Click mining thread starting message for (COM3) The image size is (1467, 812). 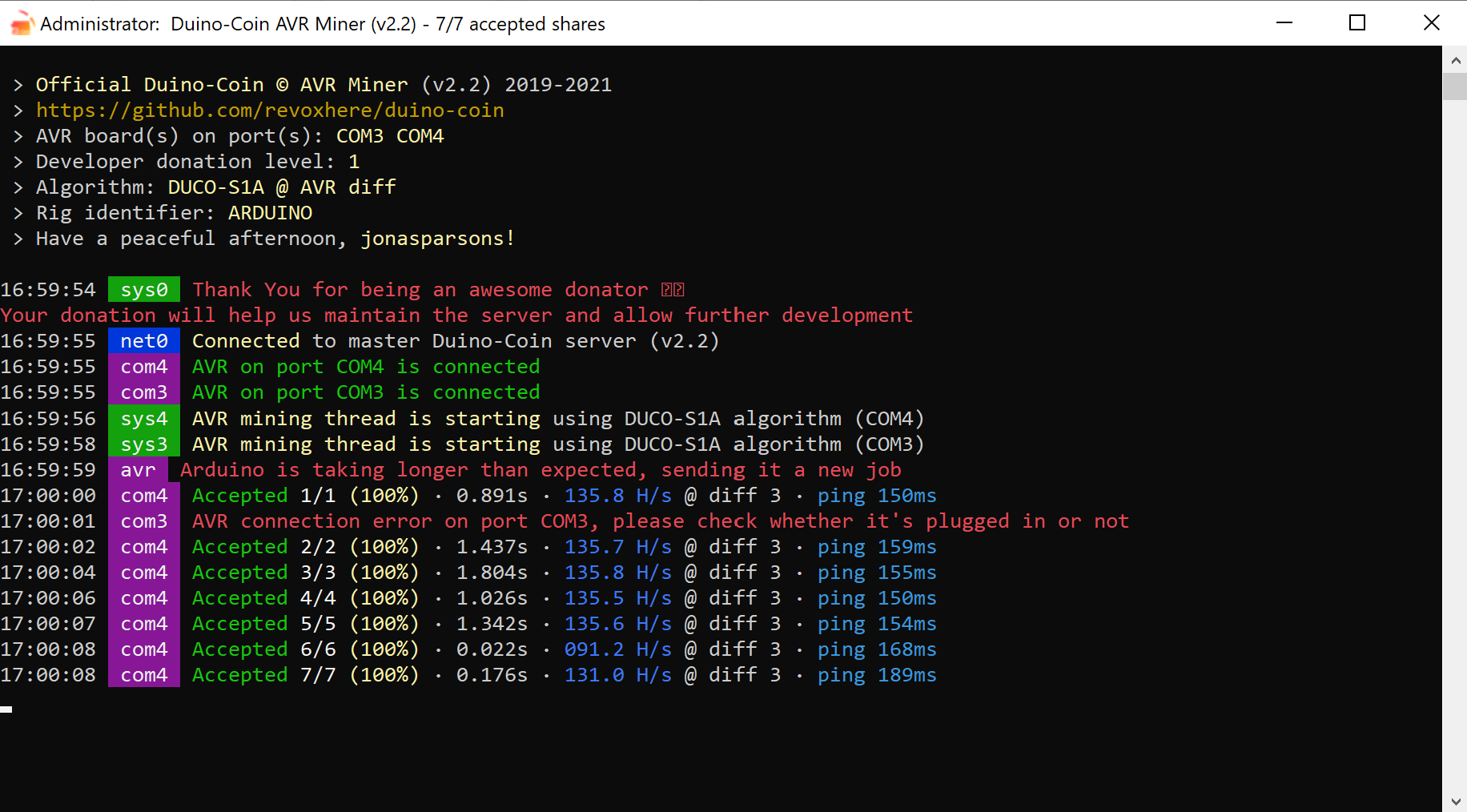coord(558,444)
